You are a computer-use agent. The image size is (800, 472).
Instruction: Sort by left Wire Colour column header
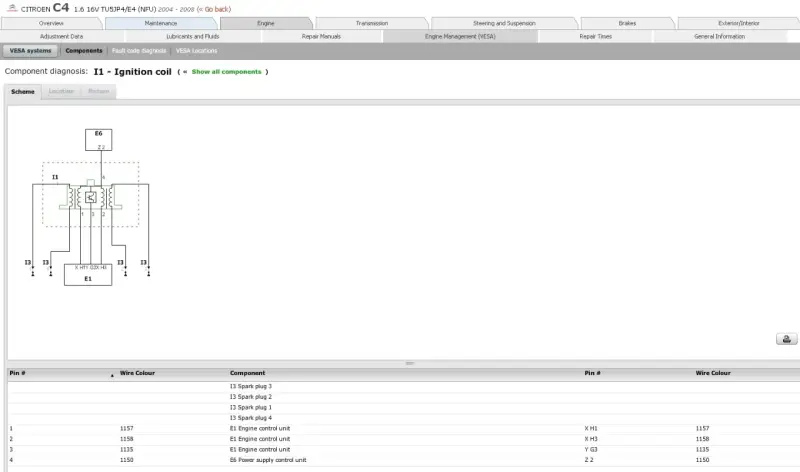[x=137, y=374]
